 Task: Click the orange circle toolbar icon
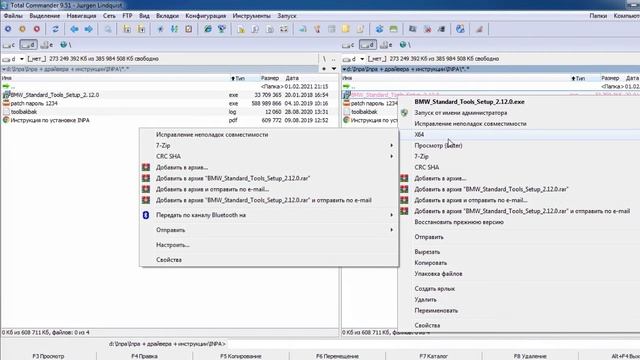coord(22,29)
